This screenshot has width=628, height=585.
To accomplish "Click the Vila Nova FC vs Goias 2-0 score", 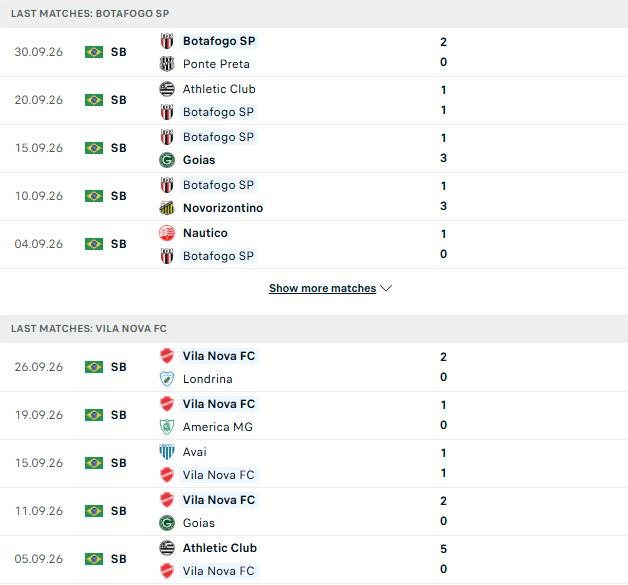I will click(443, 511).
